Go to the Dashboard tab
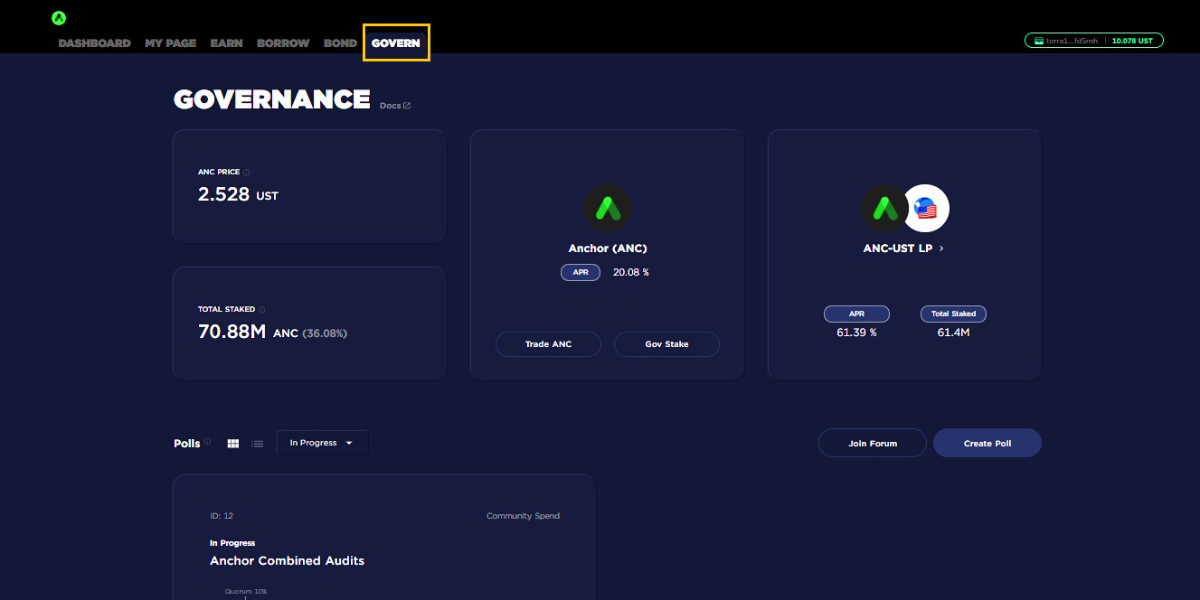This screenshot has height=600, width=1200. coord(94,43)
